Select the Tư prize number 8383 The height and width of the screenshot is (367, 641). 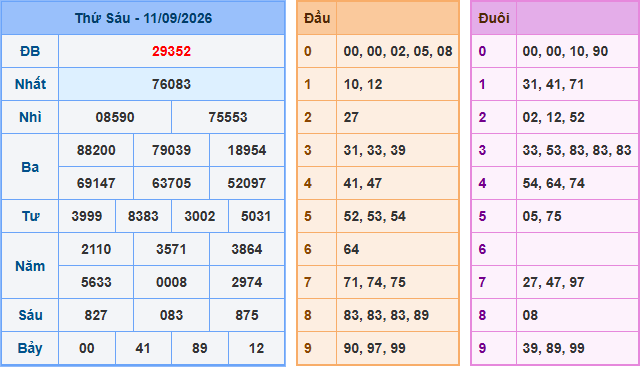coord(143,216)
